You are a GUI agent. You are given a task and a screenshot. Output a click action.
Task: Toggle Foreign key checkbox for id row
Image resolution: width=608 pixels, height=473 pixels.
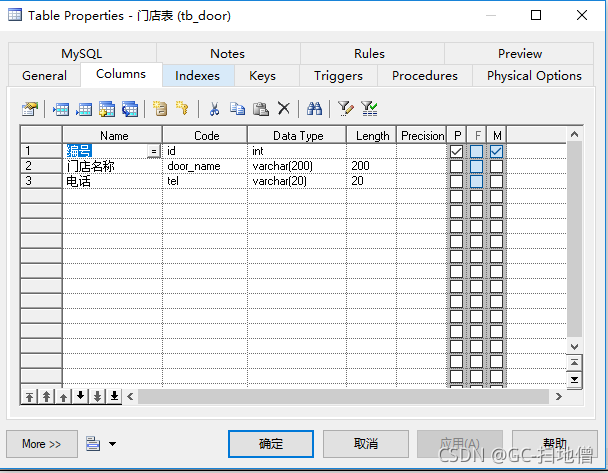click(x=477, y=151)
